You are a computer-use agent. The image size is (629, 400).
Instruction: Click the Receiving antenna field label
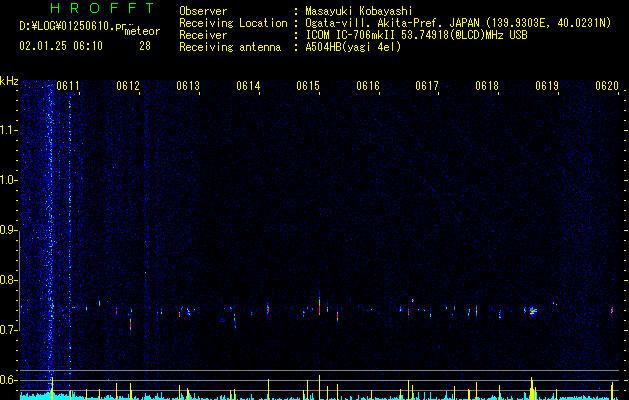(230, 47)
